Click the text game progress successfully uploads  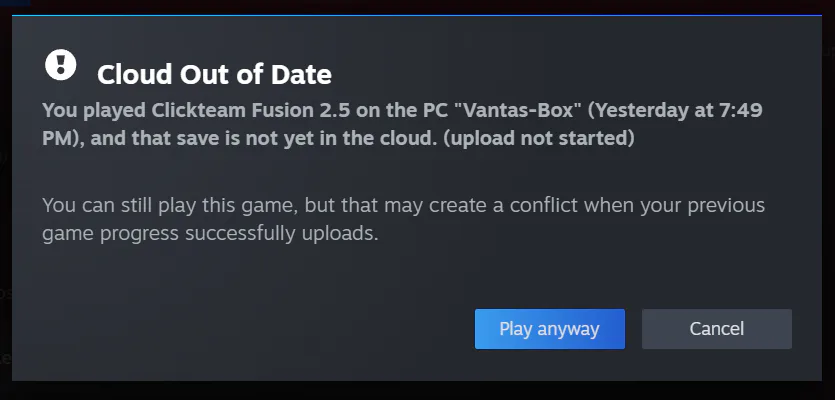(x=210, y=234)
